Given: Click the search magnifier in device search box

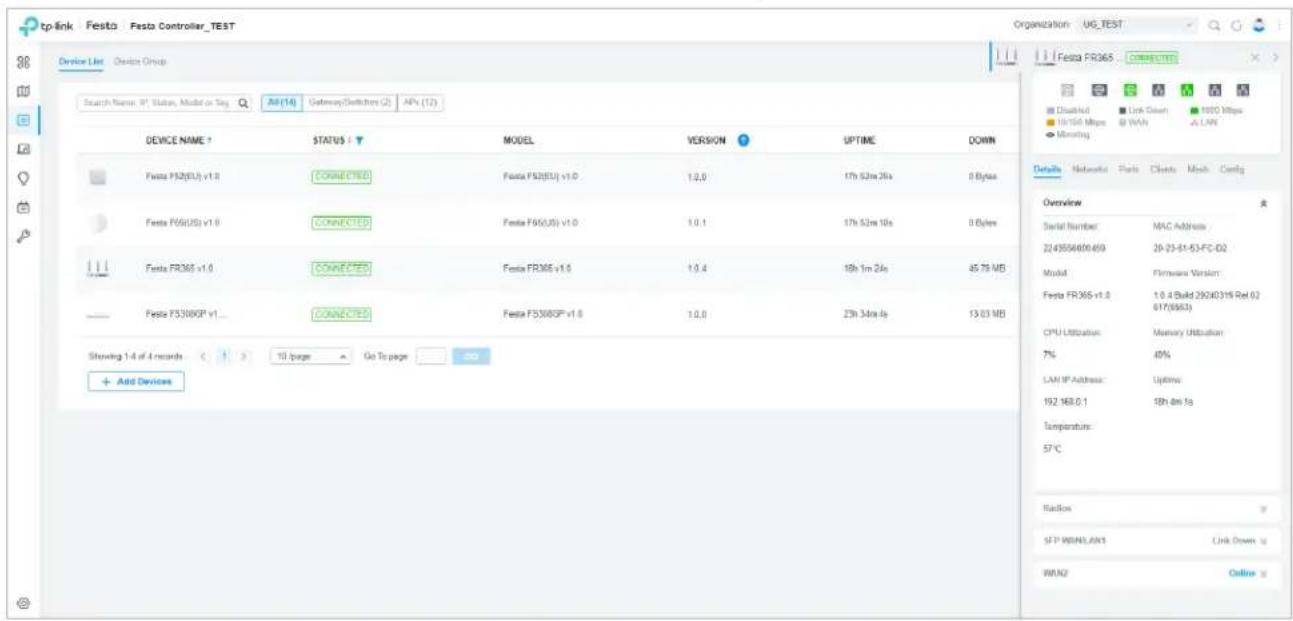Looking at the screenshot, I should click(245, 103).
